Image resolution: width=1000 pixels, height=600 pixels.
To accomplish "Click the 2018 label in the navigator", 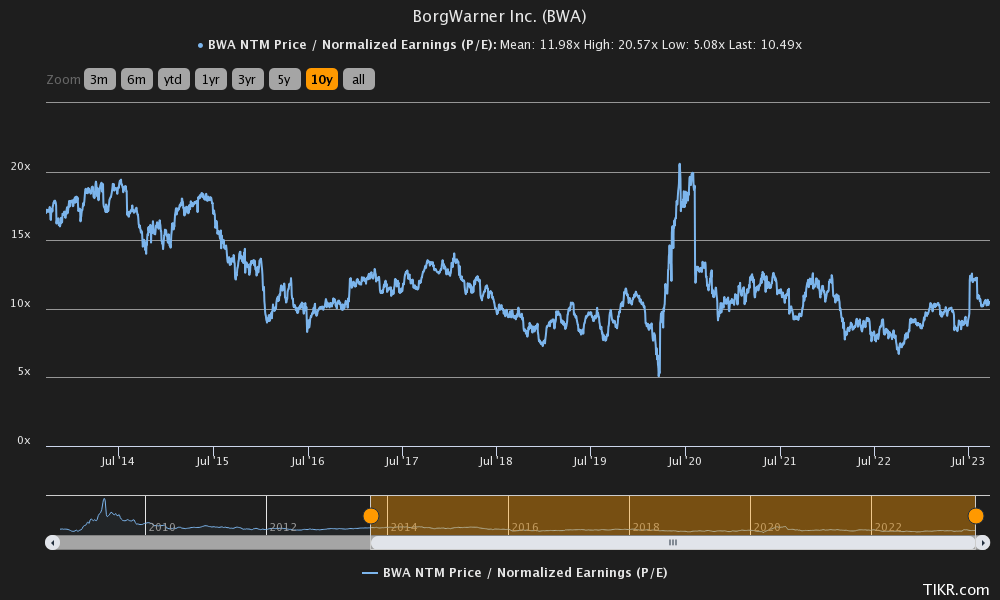I will click(x=646, y=527).
